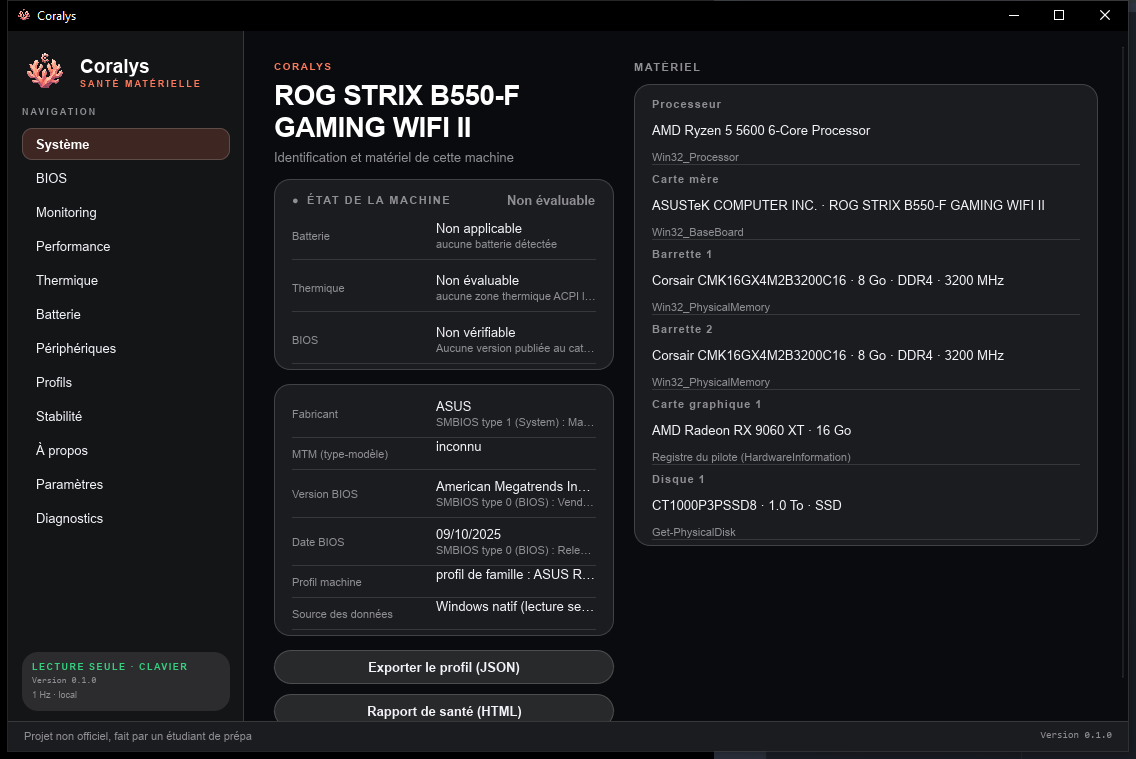
Task: Click the Non évaluable label beside ÉTAT DE LA MACHINE
Action: pos(551,201)
